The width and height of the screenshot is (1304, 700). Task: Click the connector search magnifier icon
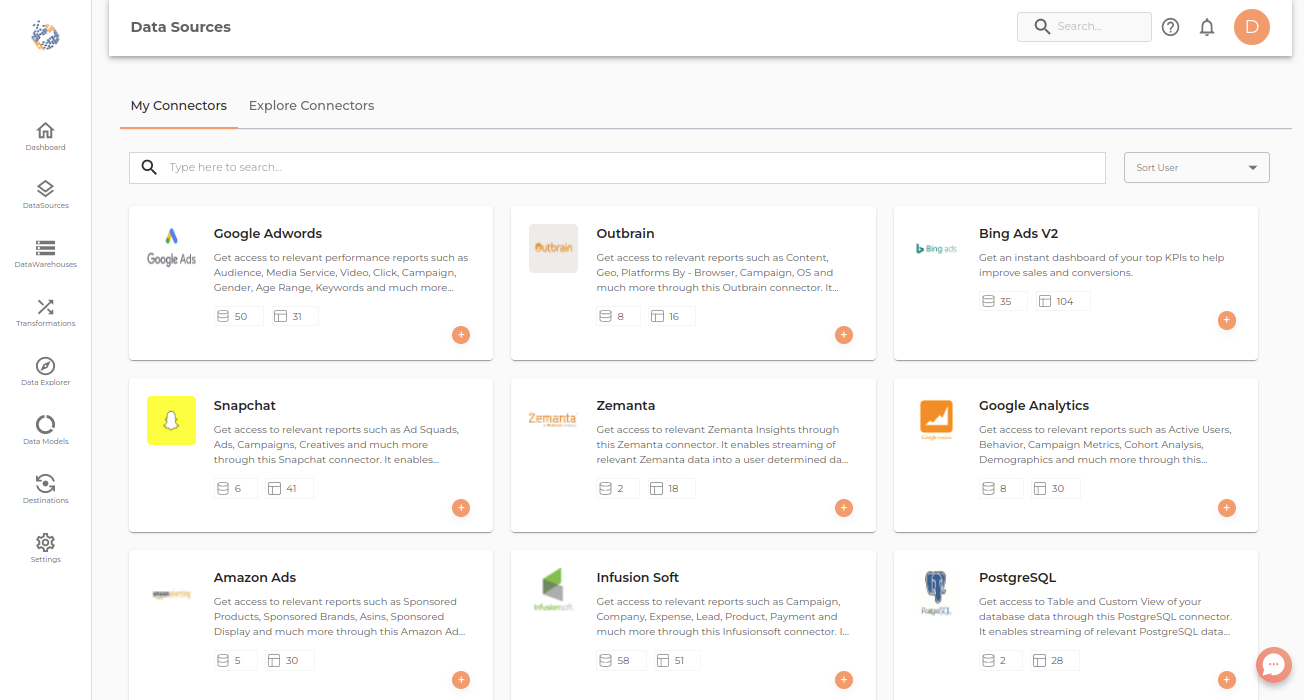pyautogui.click(x=149, y=167)
